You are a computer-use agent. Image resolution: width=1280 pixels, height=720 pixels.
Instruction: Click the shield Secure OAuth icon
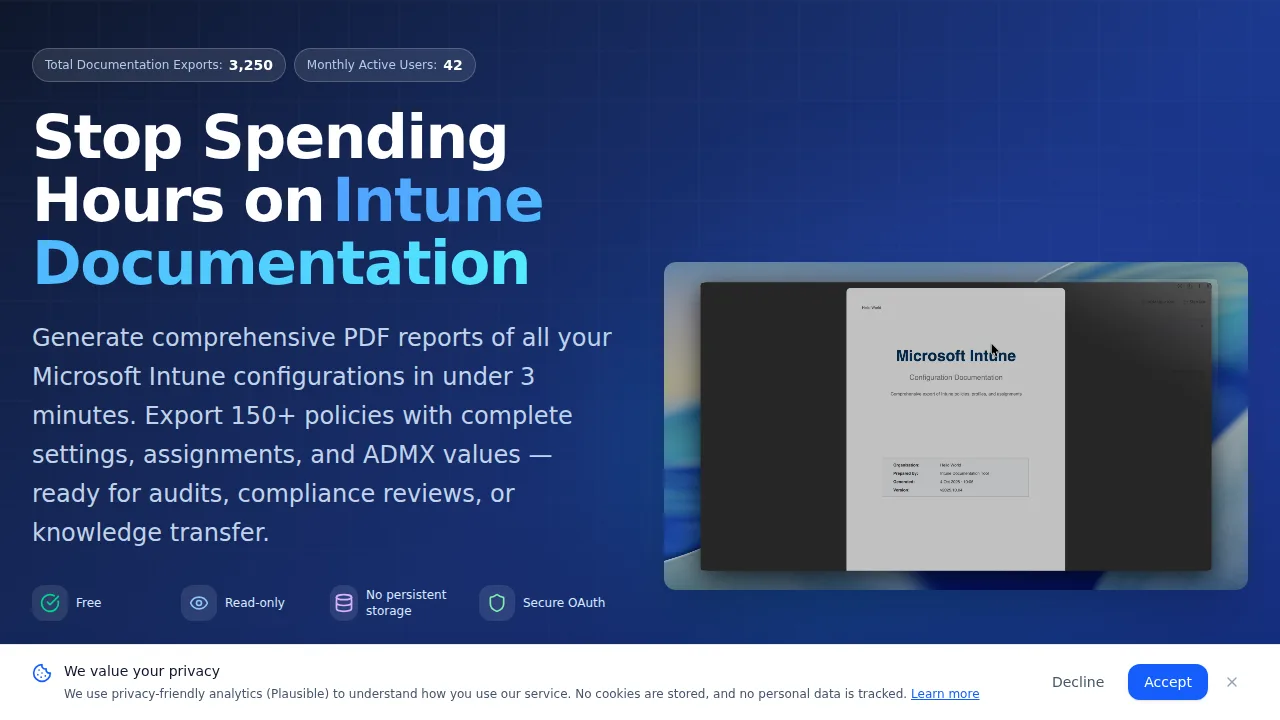(497, 603)
